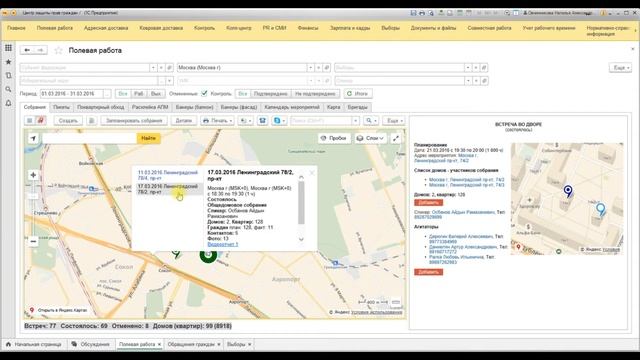640x360 pixels.
Task: Click the copy document icon beside Создать
Action: pyautogui.click(x=91, y=121)
